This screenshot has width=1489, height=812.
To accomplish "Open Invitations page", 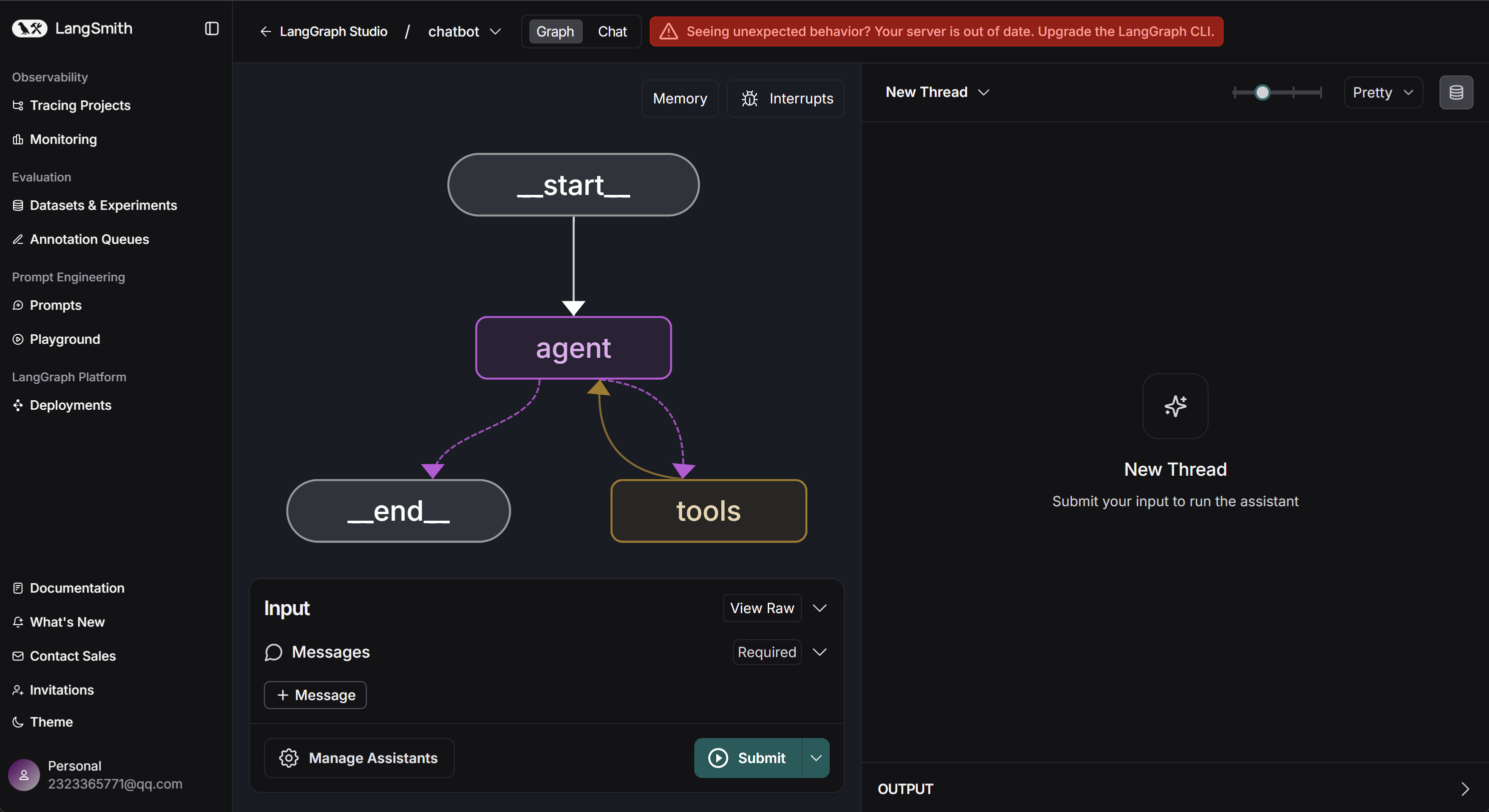I will [x=61, y=690].
